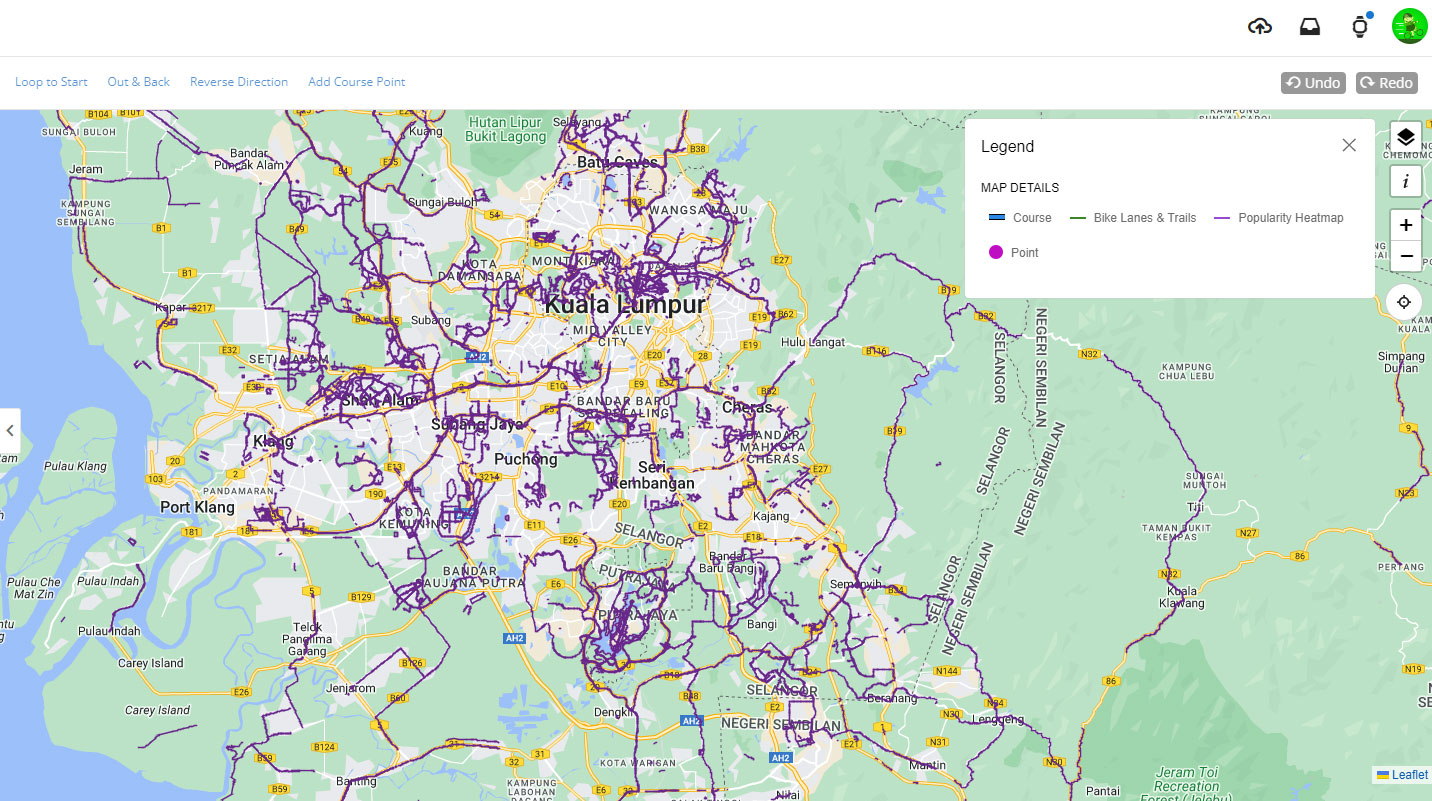The image size is (1432, 801).
Task: Click the cloud upload icon
Action: 1260,27
